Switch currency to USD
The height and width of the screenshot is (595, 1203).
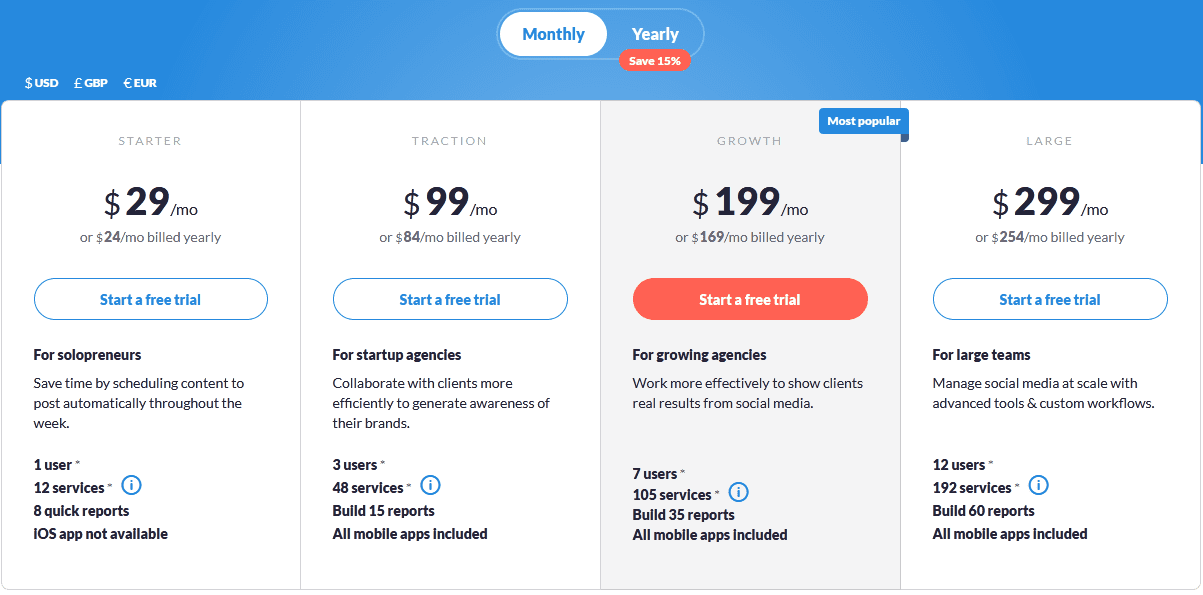[41, 83]
